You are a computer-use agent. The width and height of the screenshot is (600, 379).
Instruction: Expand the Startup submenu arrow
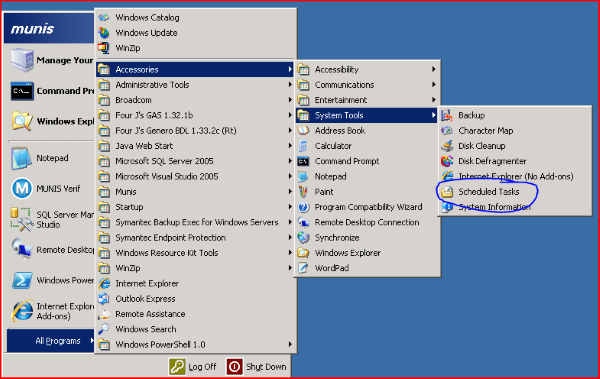[x=290, y=207]
